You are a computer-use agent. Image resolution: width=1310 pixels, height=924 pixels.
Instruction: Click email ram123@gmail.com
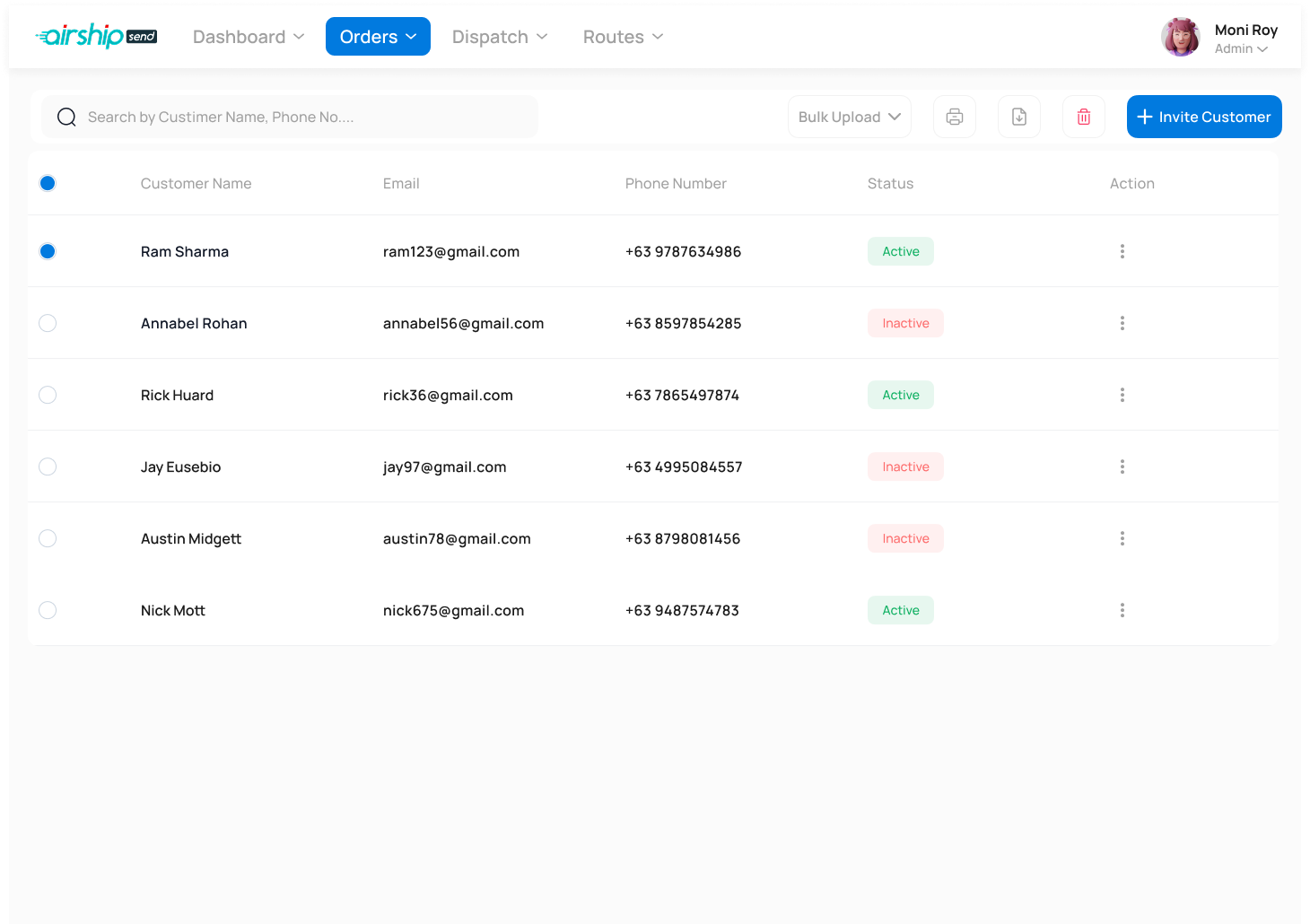click(x=451, y=251)
